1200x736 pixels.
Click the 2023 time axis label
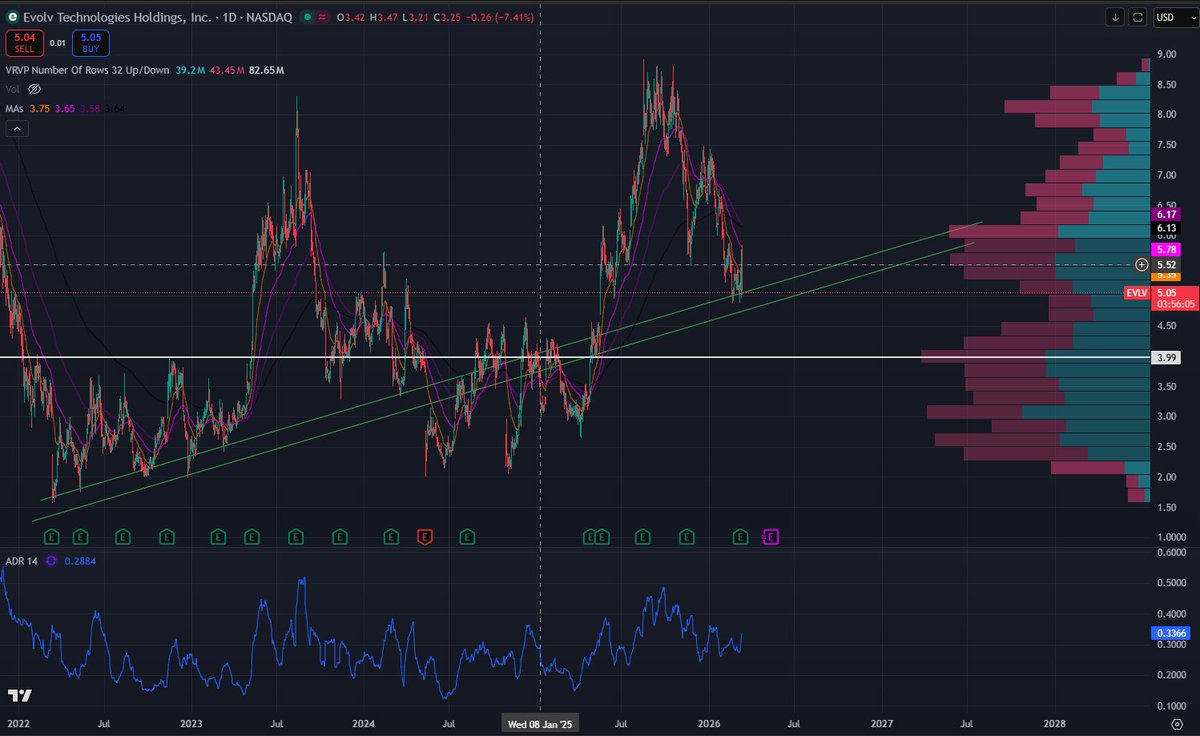192,722
